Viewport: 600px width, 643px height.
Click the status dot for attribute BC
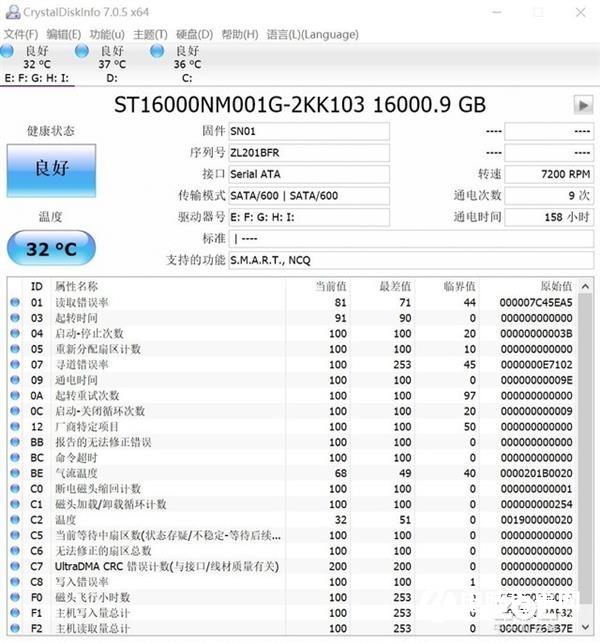15,458
